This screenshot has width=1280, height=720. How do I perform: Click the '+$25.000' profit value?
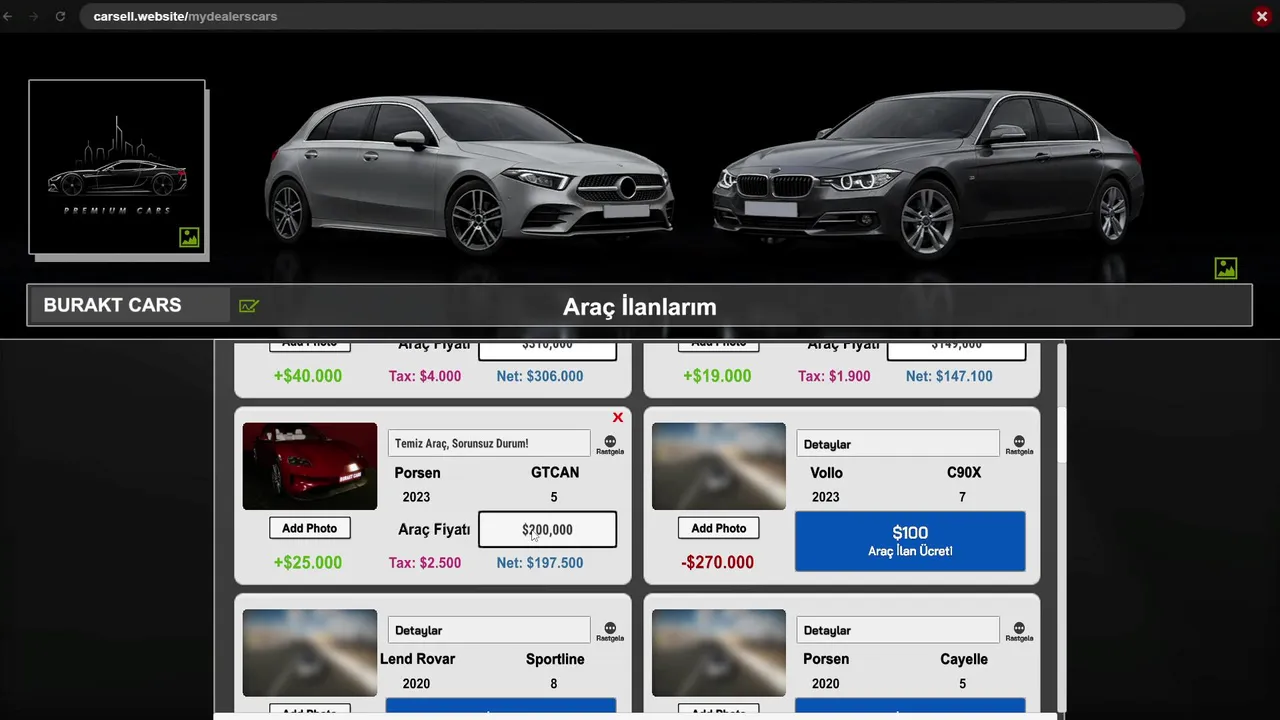pos(308,562)
